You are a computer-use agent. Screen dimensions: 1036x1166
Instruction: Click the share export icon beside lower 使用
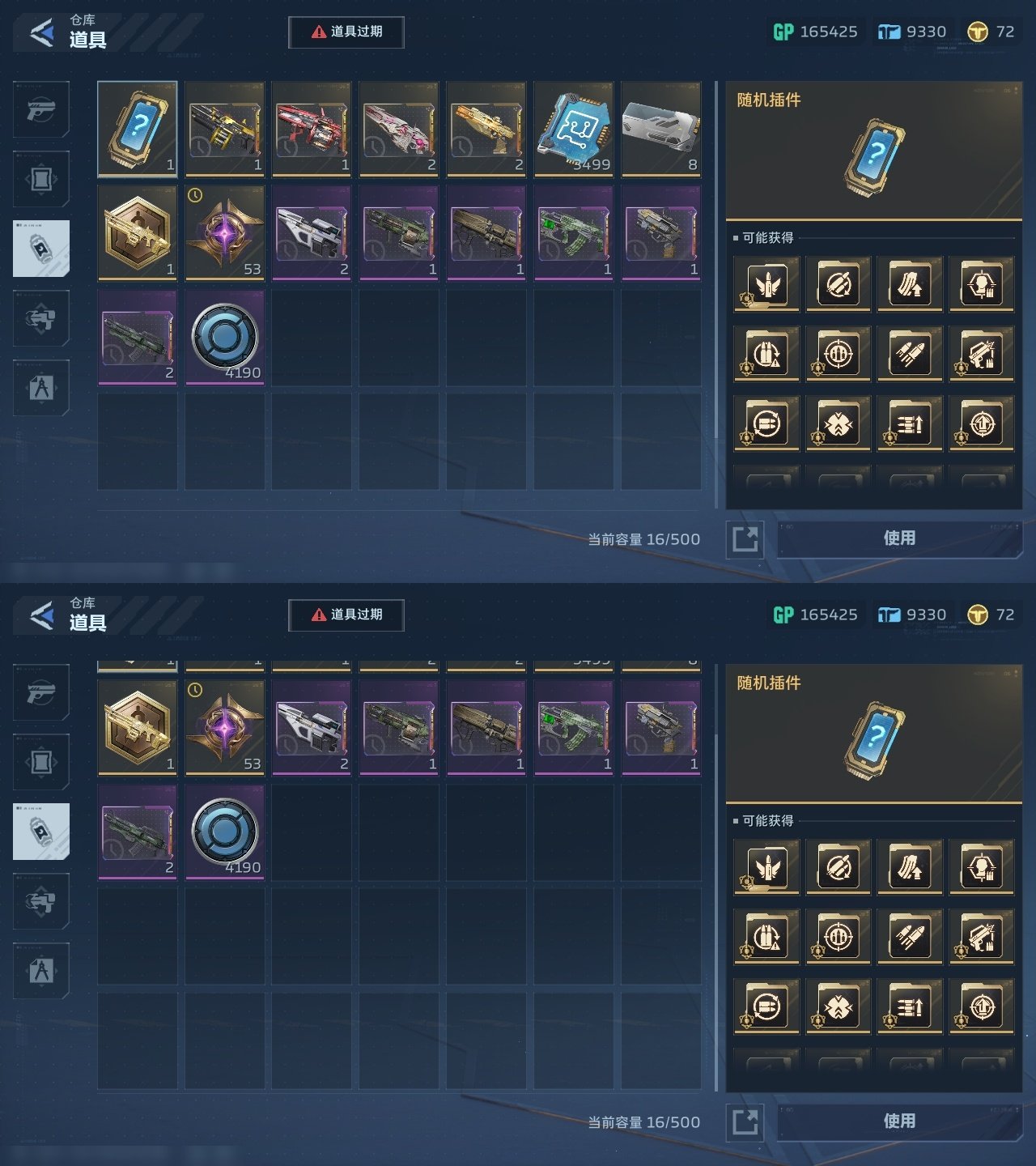coord(745,1121)
